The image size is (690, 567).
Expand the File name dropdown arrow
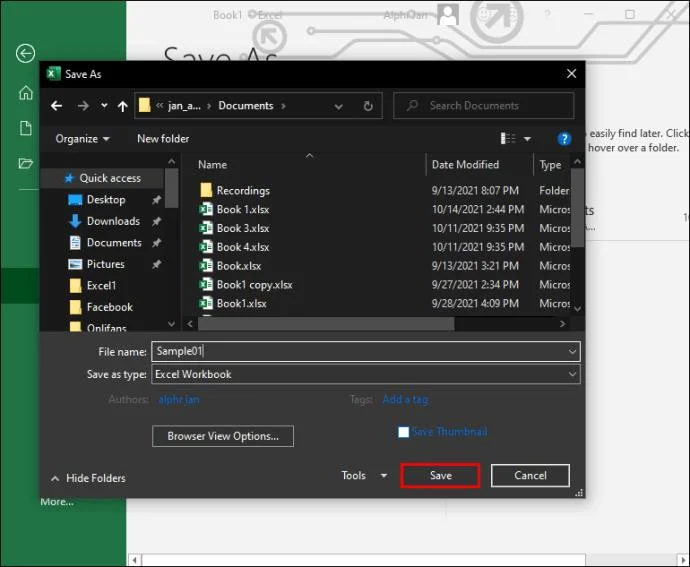[x=572, y=352]
